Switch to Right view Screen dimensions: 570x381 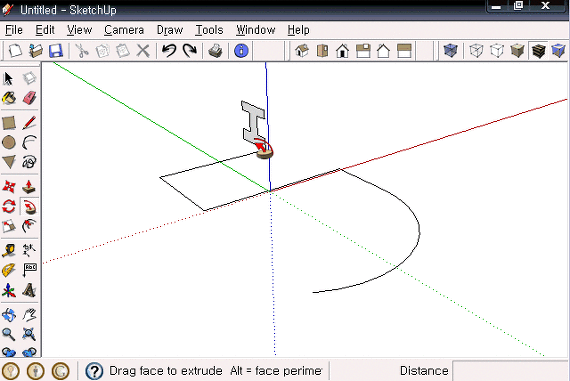tap(363, 51)
